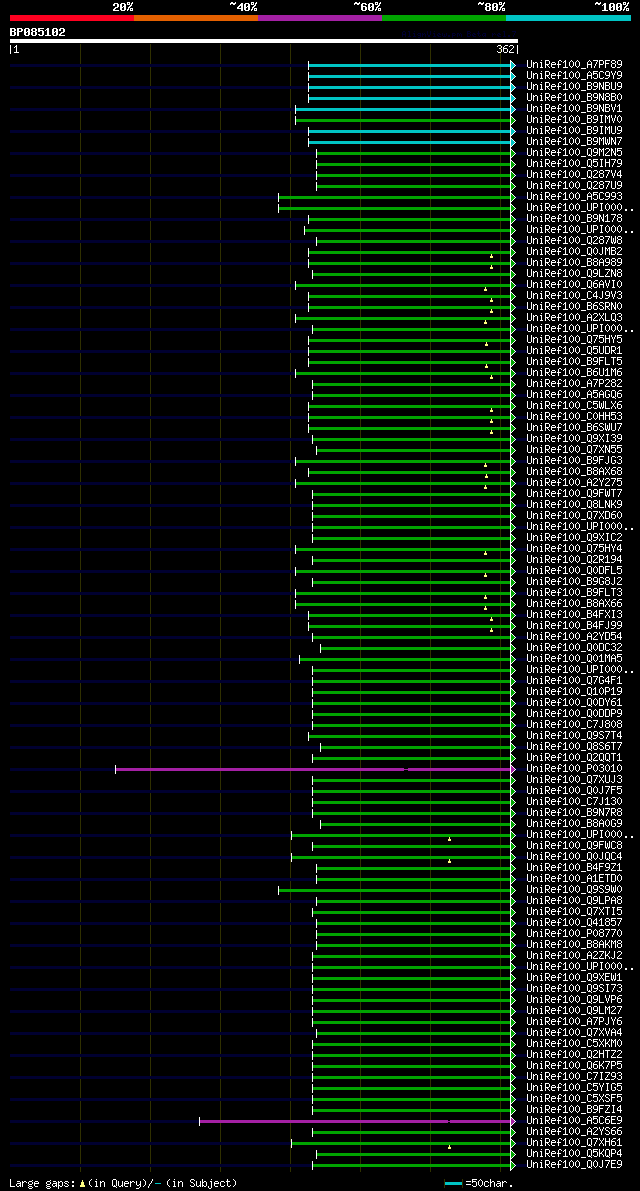The image size is (640, 1191).
Task: Select the UniRef100_A2Y275 label
Action: tap(574, 483)
